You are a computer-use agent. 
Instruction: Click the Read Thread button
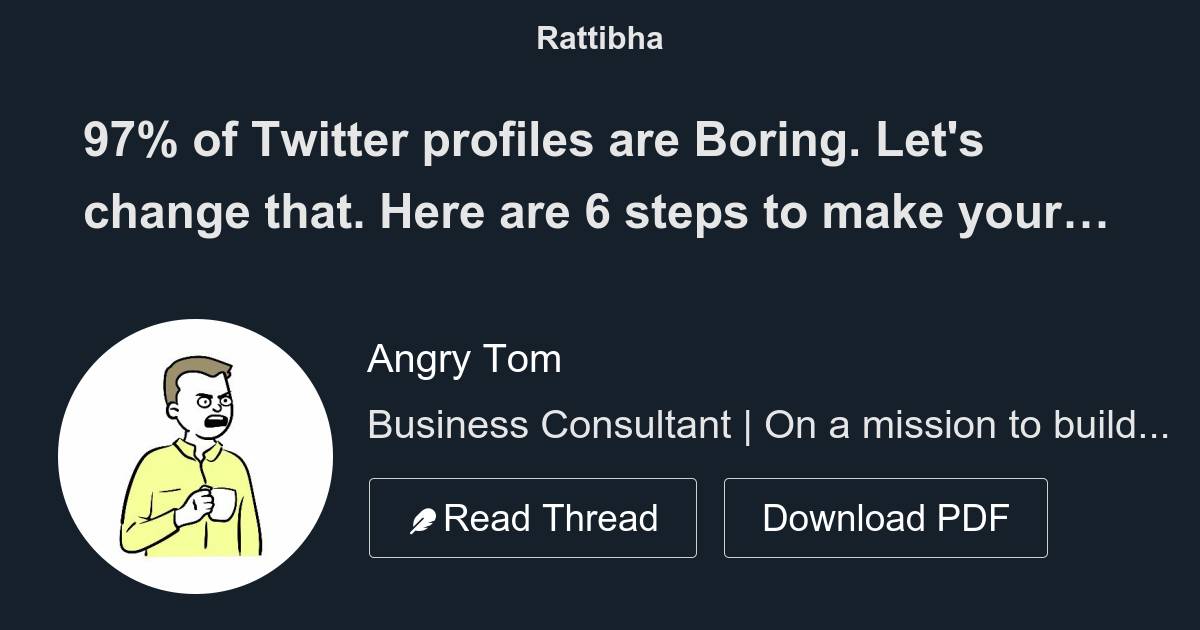pos(533,517)
